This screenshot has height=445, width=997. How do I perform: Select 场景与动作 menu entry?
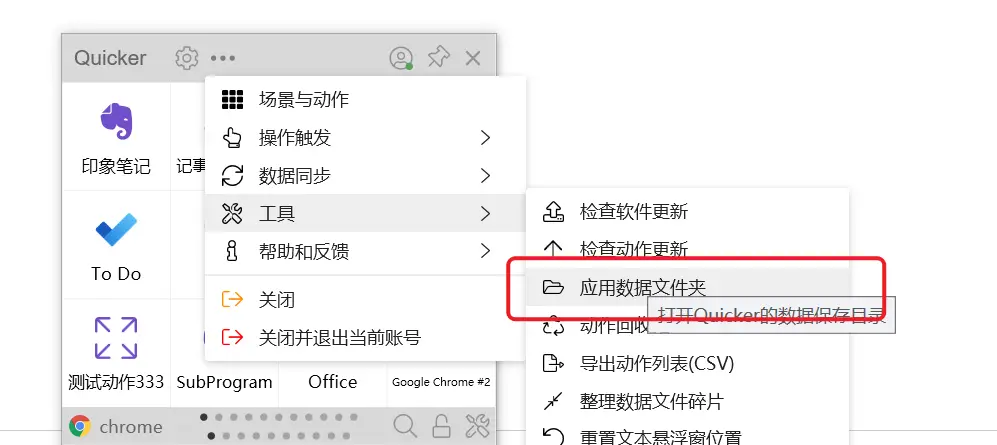coord(365,99)
